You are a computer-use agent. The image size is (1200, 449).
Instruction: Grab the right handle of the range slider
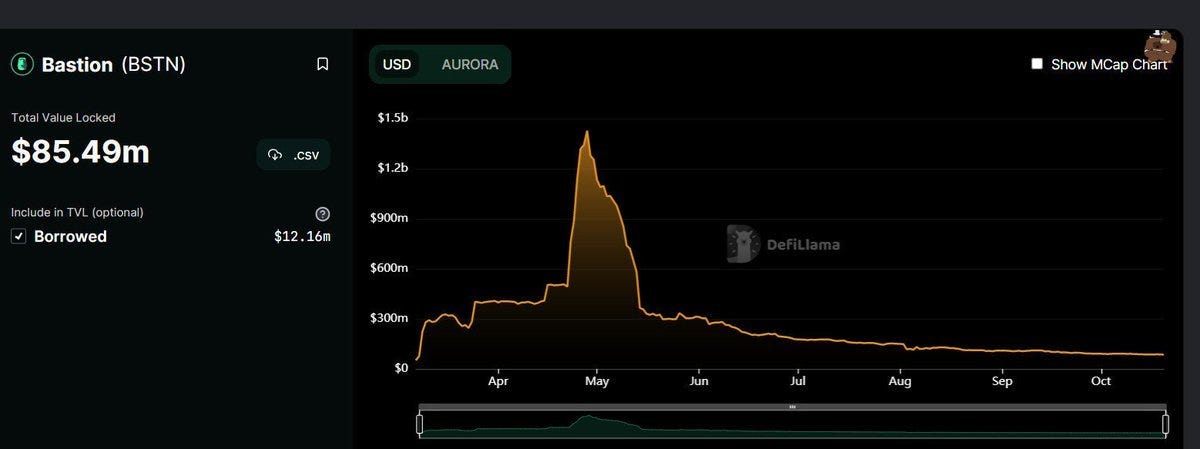click(1166, 425)
